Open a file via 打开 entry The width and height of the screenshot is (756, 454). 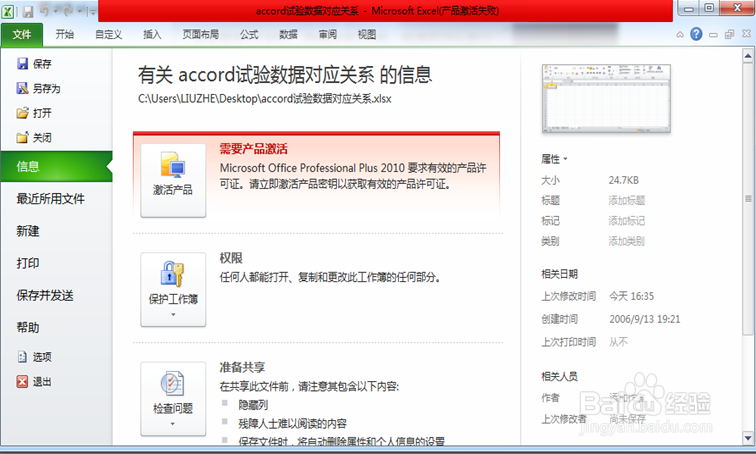34,113
